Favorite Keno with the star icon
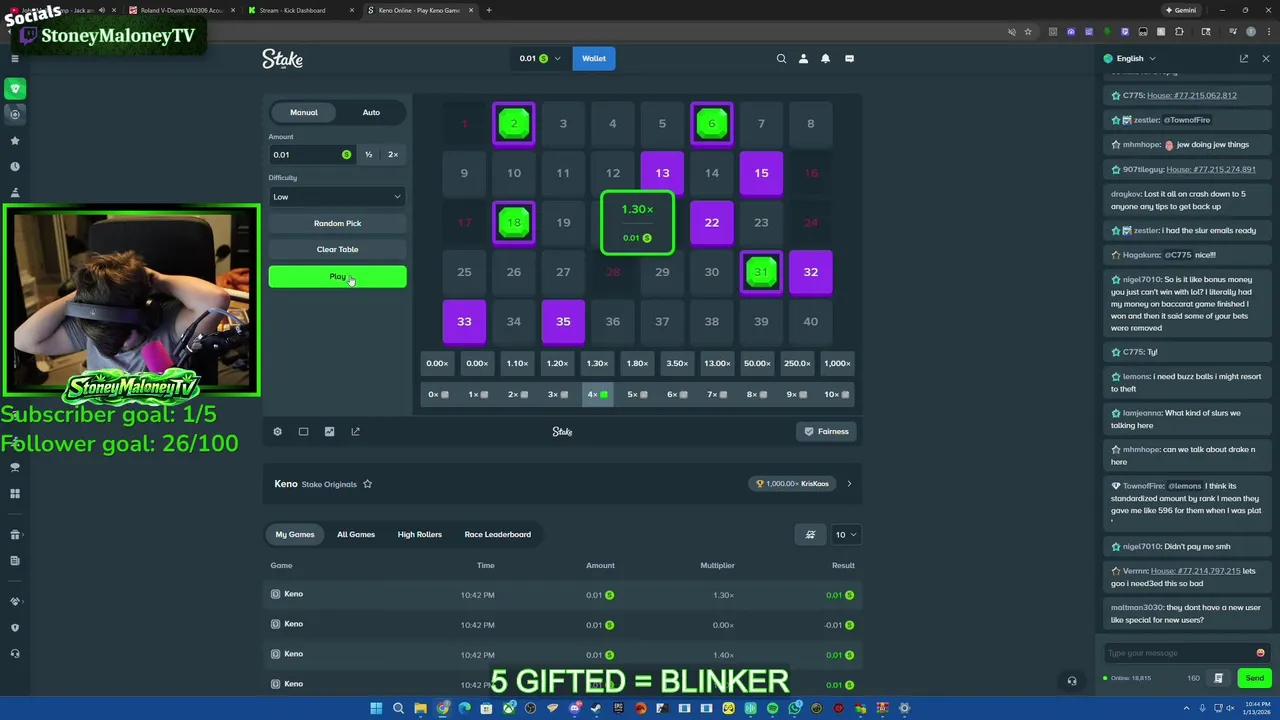The width and height of the screenshot is (1280, 720). [x=367, y=484]
